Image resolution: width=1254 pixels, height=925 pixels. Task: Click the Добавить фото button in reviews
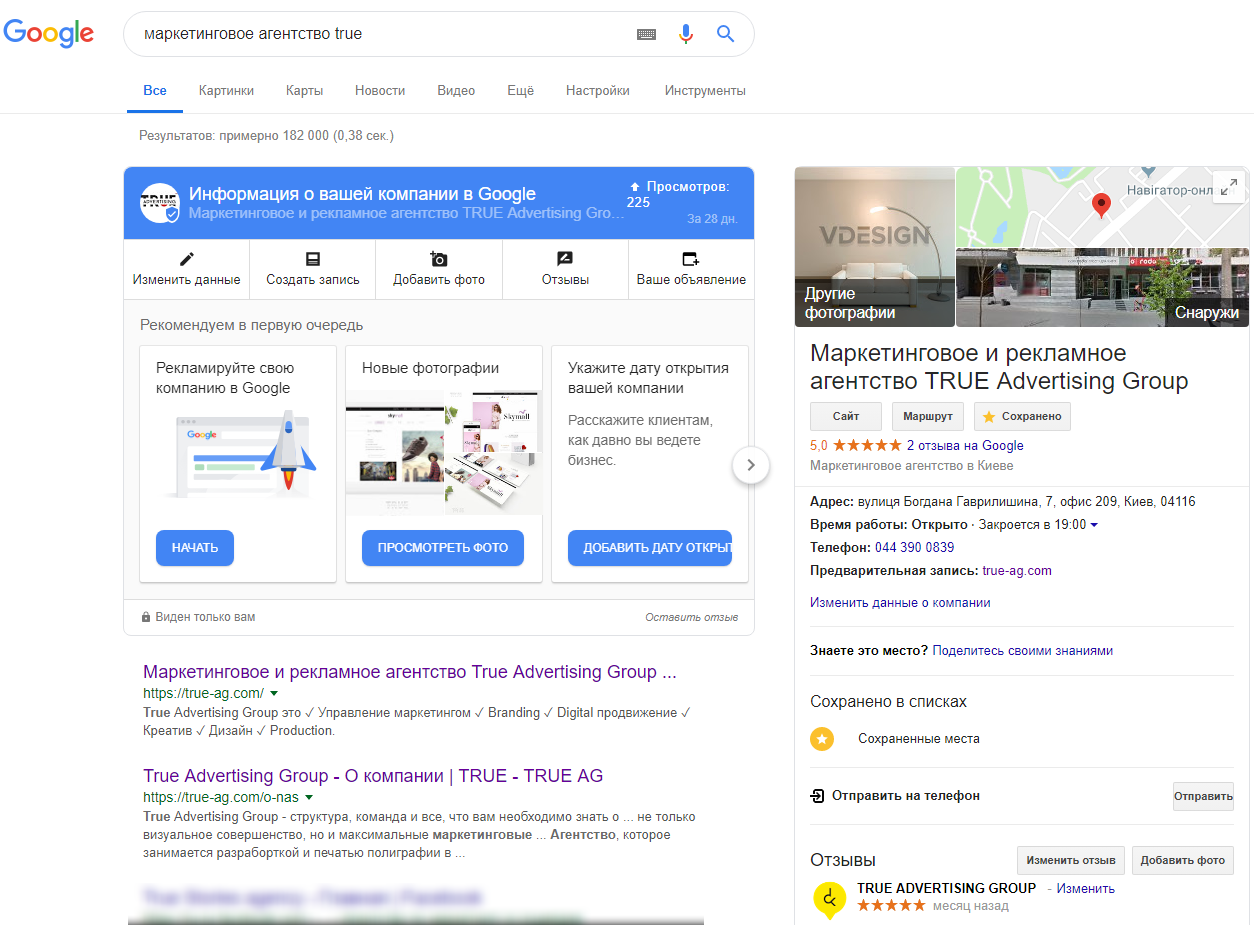point(1183,860)
